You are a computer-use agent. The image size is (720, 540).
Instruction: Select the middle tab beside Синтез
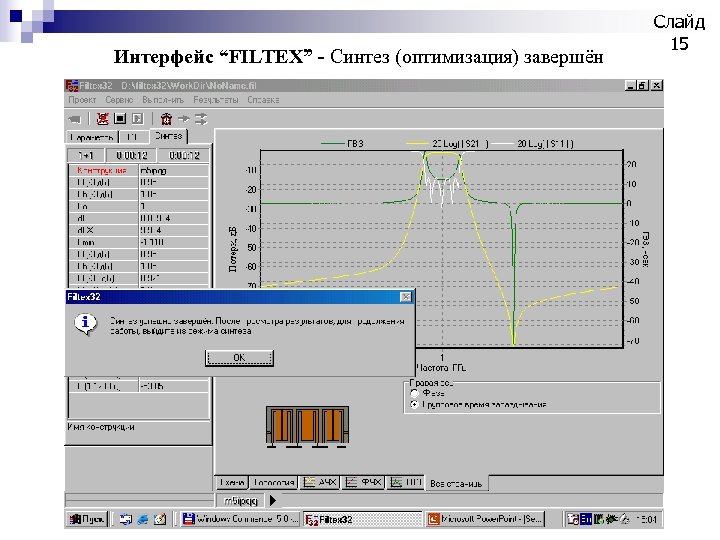[134, 137]
